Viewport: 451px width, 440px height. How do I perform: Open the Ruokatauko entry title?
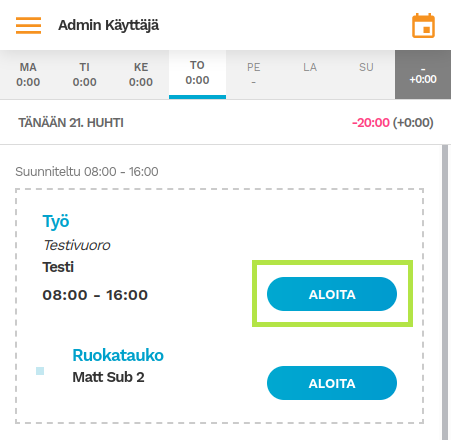[118, 355]
